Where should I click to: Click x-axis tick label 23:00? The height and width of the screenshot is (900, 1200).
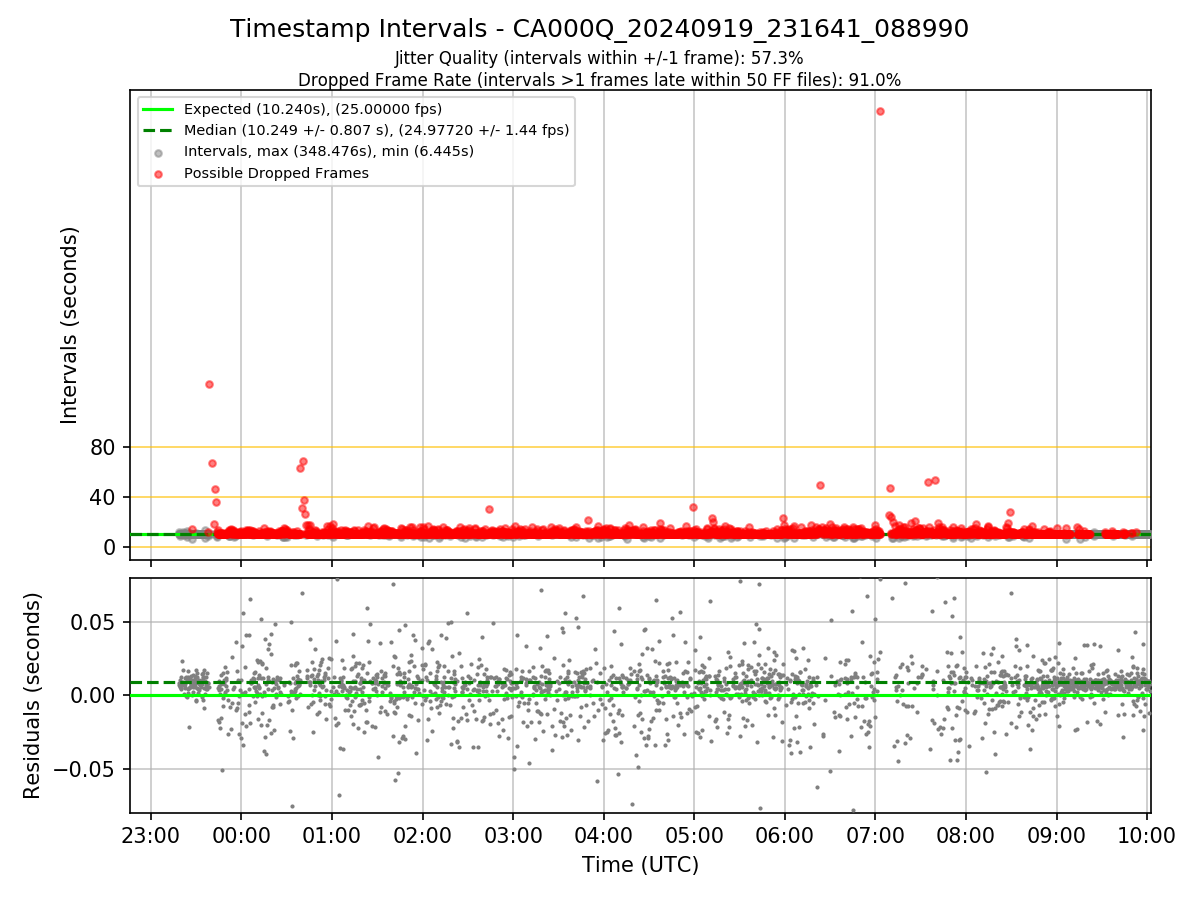(x=151, y=837)
